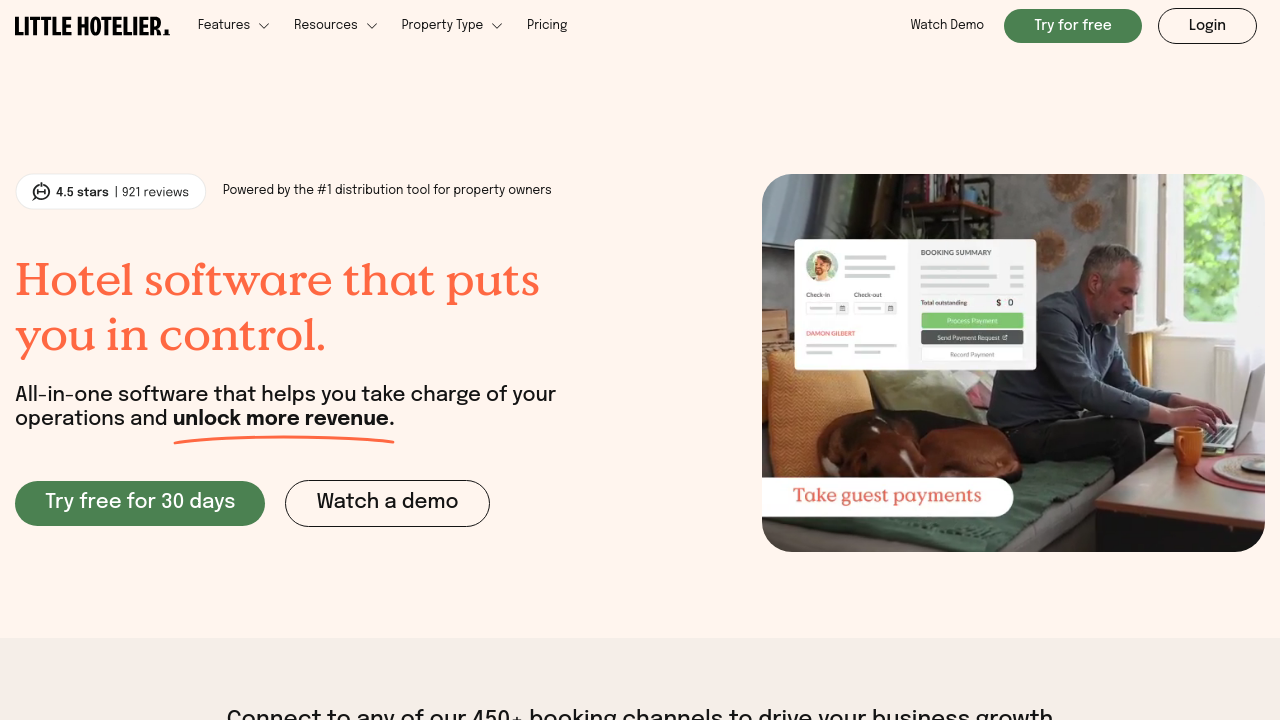Click the Watch a demo outlined button
Viewport: 1280px width, 720px height.
387,503
